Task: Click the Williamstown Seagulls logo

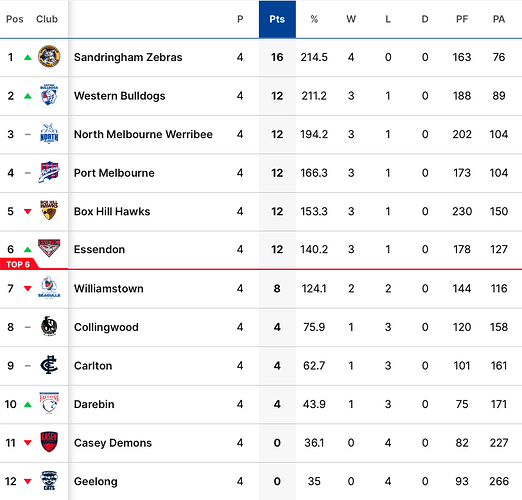Action: click(x=49, y=287)
